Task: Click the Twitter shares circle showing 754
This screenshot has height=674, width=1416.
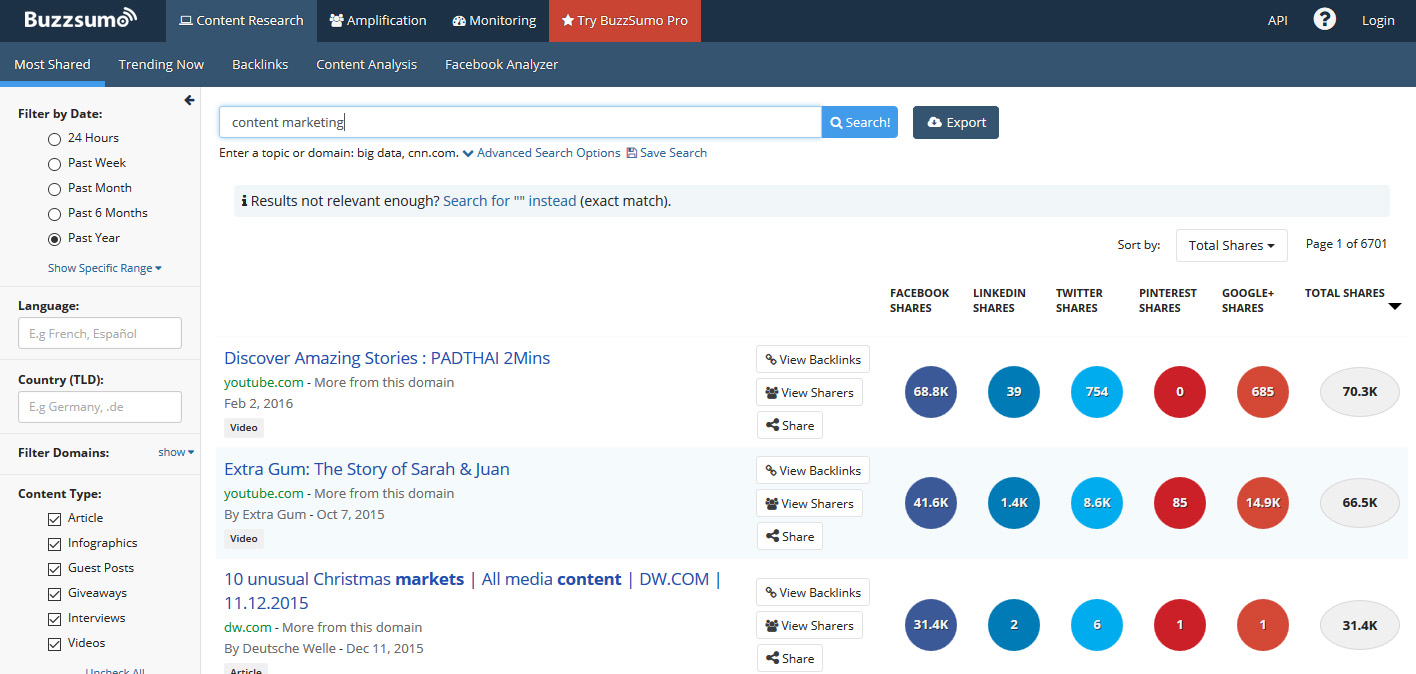Action: [1097, 392]
